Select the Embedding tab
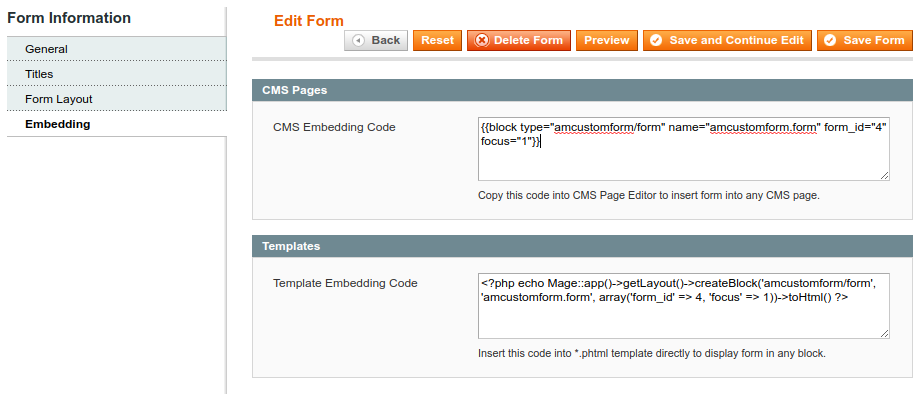 coord(117,124)
